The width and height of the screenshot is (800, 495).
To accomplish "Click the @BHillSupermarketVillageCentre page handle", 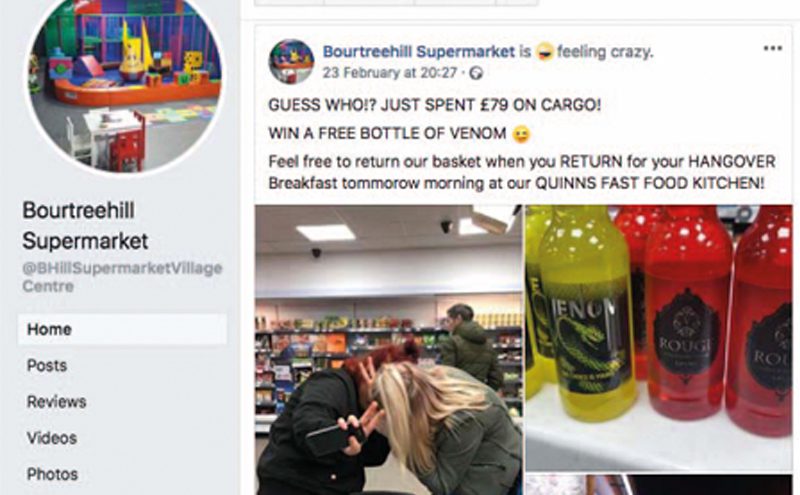I will tap(122, 277).
